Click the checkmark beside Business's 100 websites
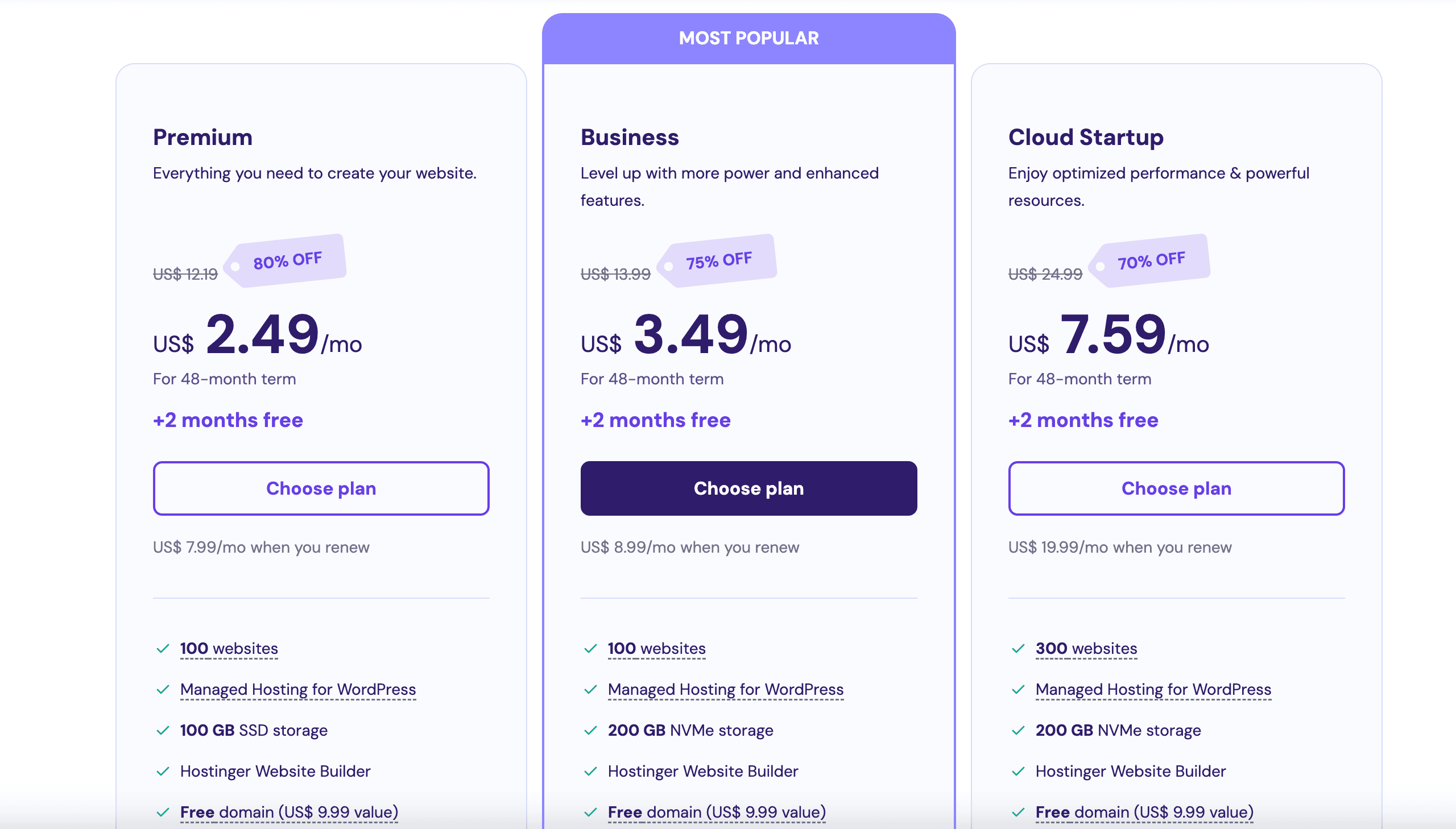The image size is (1456, 829). point(590,649)
